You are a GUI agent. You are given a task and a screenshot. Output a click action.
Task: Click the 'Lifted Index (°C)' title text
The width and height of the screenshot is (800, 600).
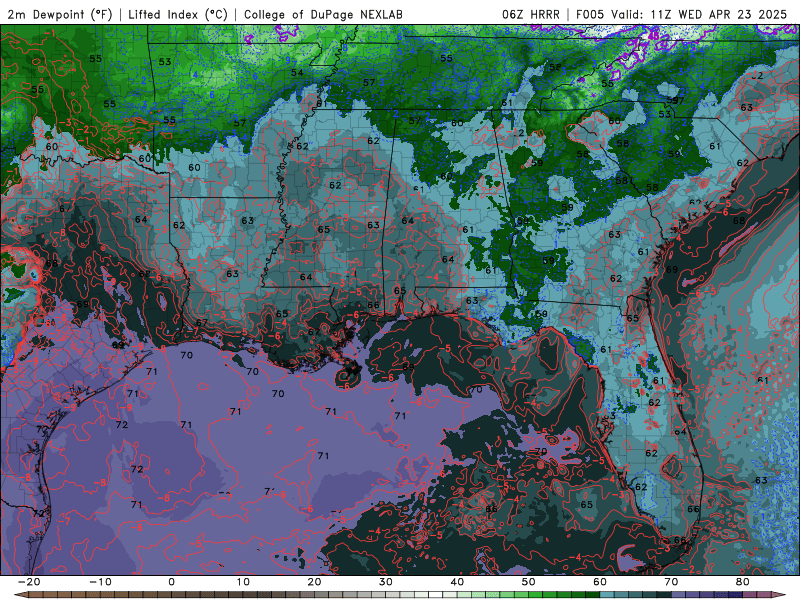click(x=178, y=14)
